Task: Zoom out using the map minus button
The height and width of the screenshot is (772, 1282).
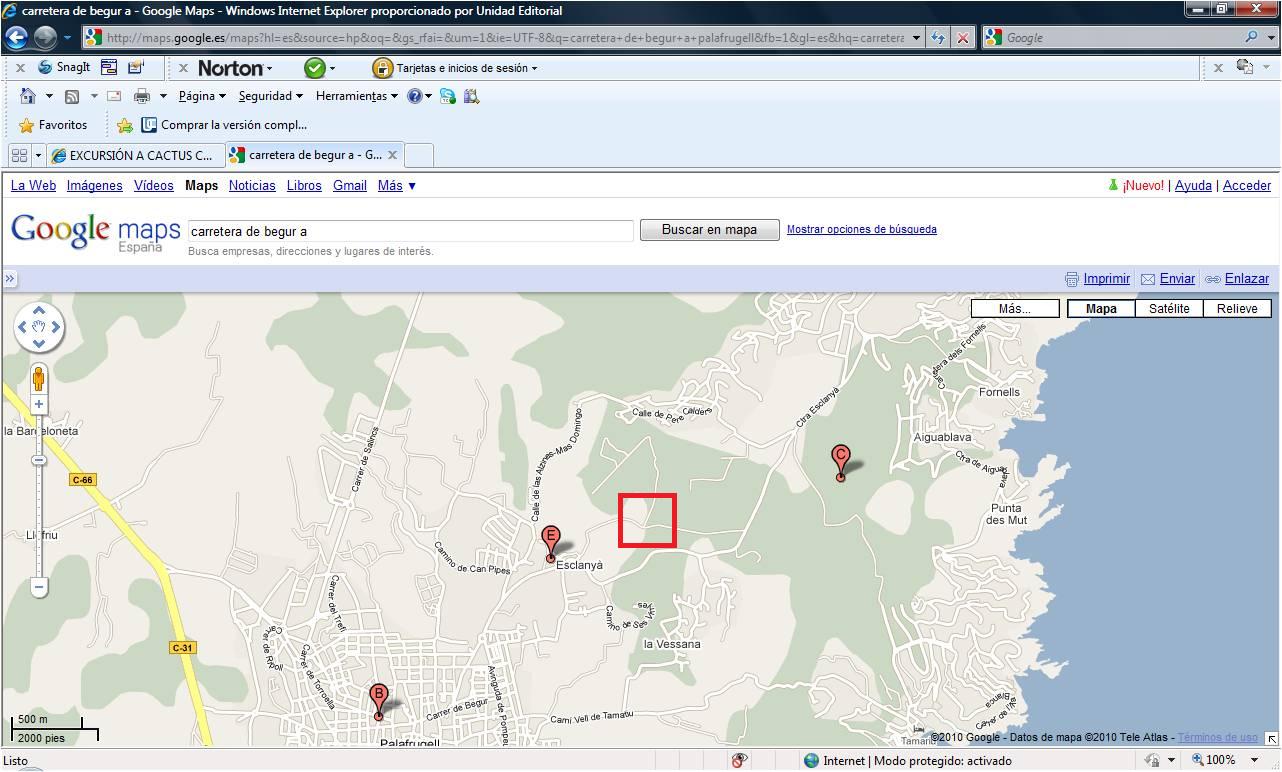Action: coord(39,587)
